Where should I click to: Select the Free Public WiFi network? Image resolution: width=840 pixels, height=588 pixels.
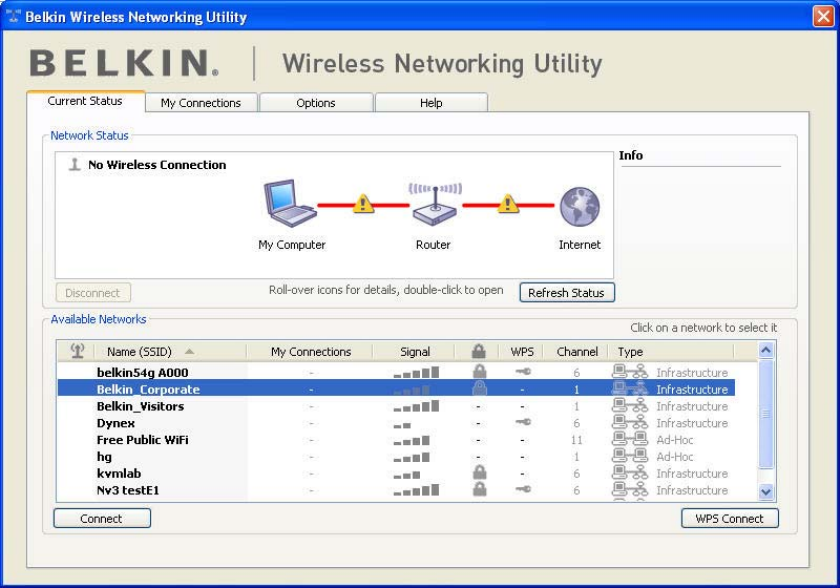[x=396, y=440]
